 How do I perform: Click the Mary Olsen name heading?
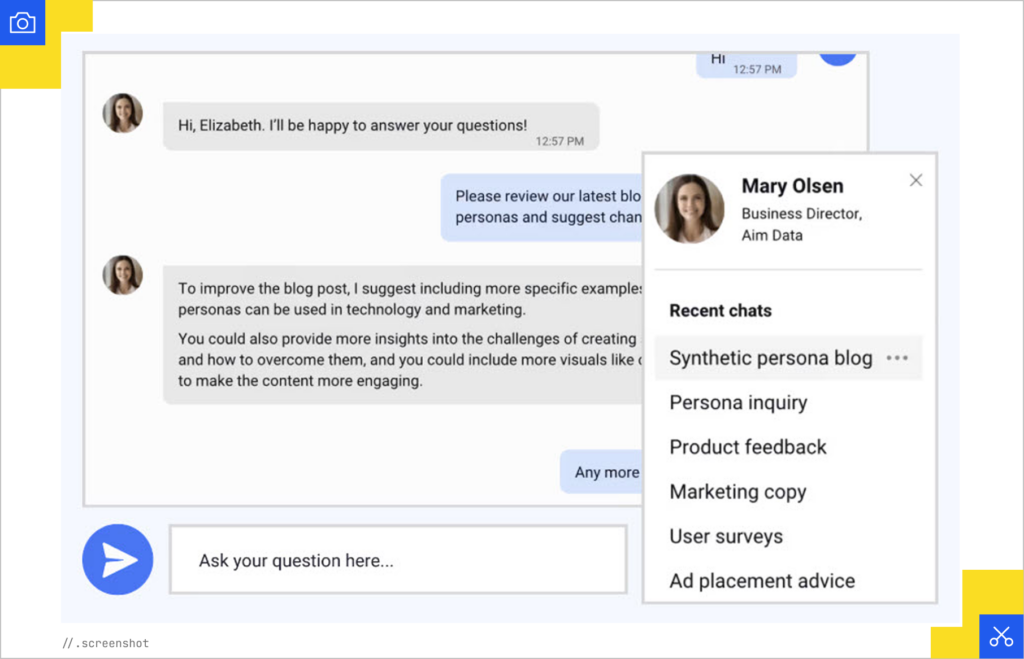point(792,186)
